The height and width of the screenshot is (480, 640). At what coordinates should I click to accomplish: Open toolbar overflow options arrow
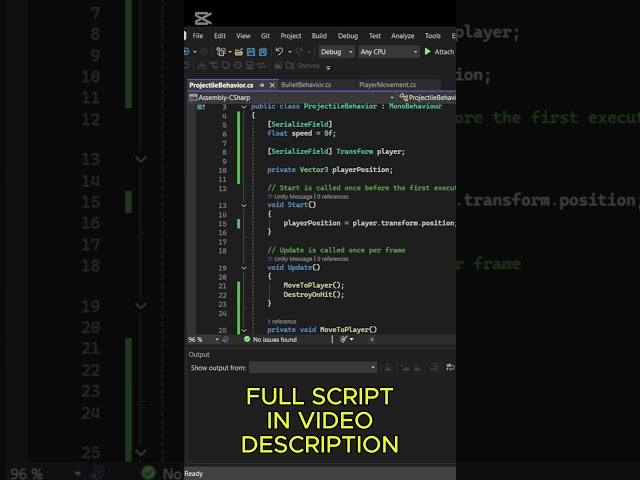click(x=328, y=67)
